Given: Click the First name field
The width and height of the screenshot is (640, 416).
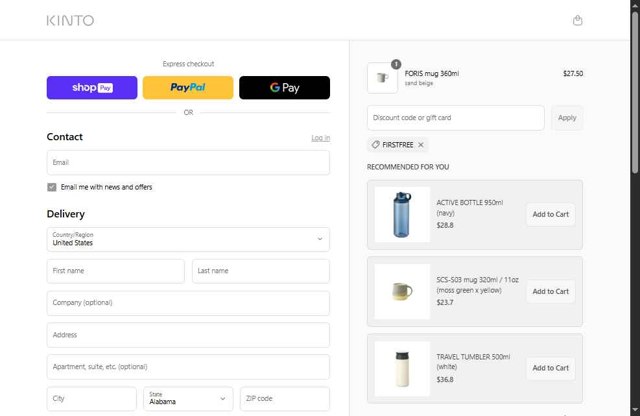Looking at the screenshot, I should [x=116, y=271].
